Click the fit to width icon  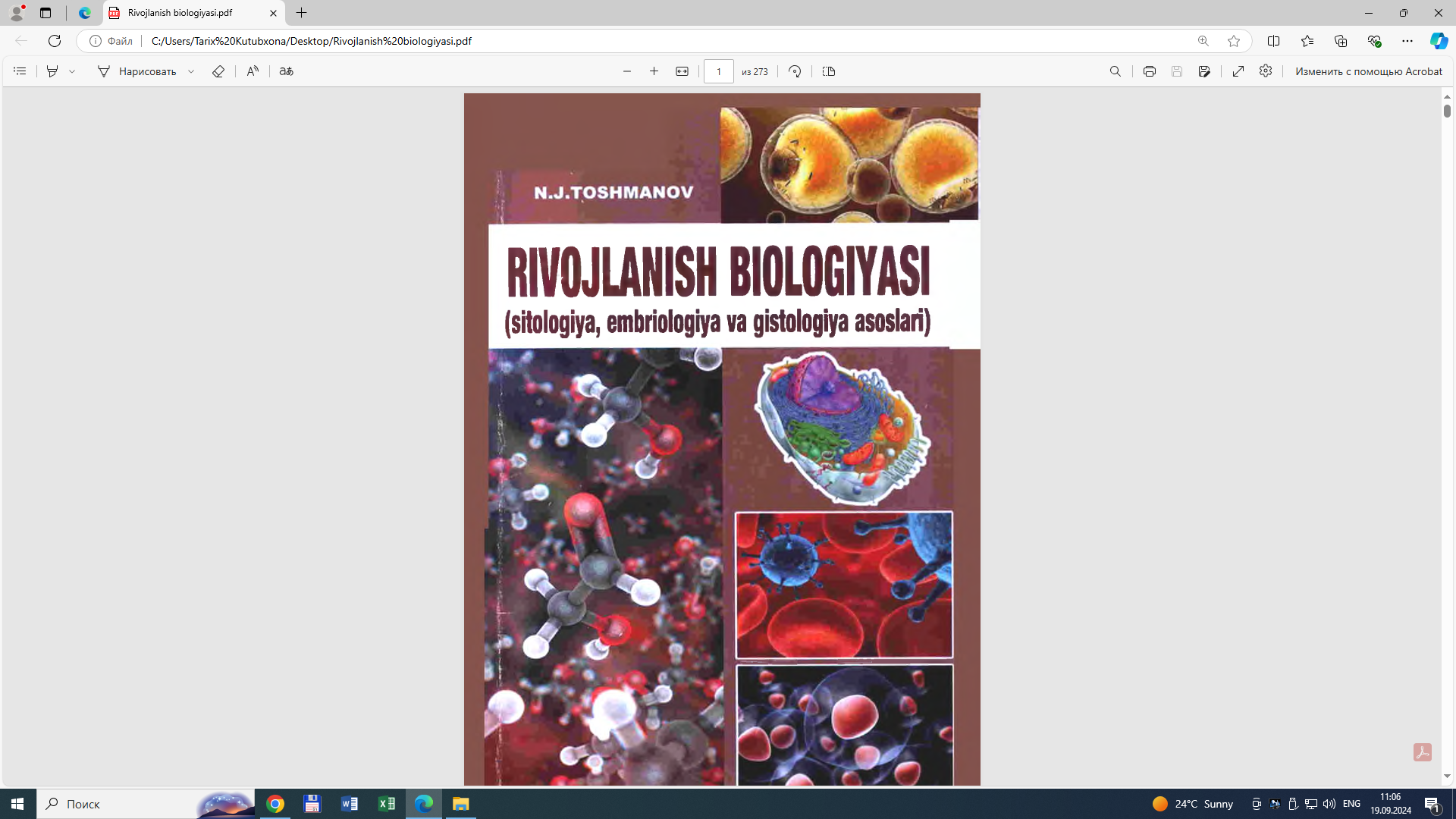tap(682, 71)
